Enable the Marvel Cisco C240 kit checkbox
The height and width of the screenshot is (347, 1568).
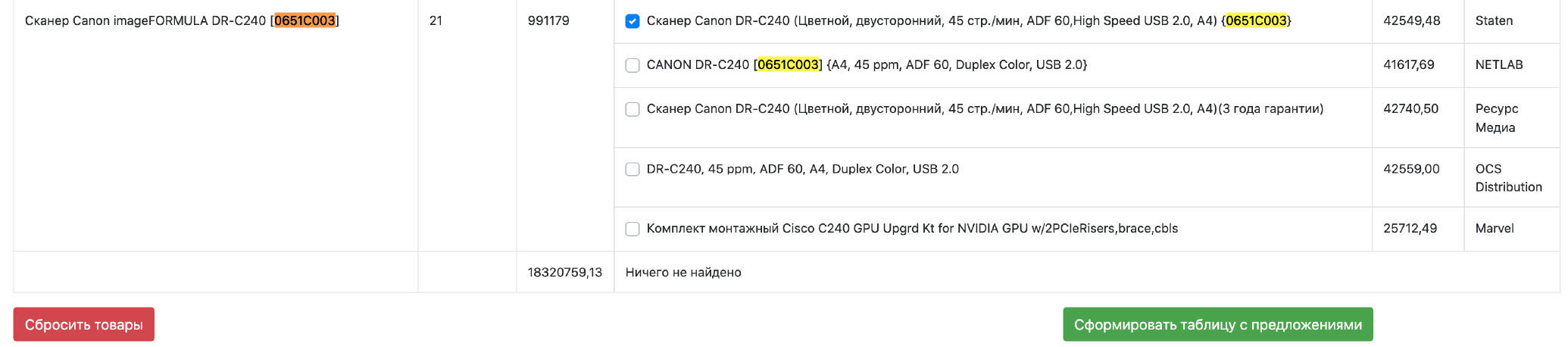pos(632,229)
